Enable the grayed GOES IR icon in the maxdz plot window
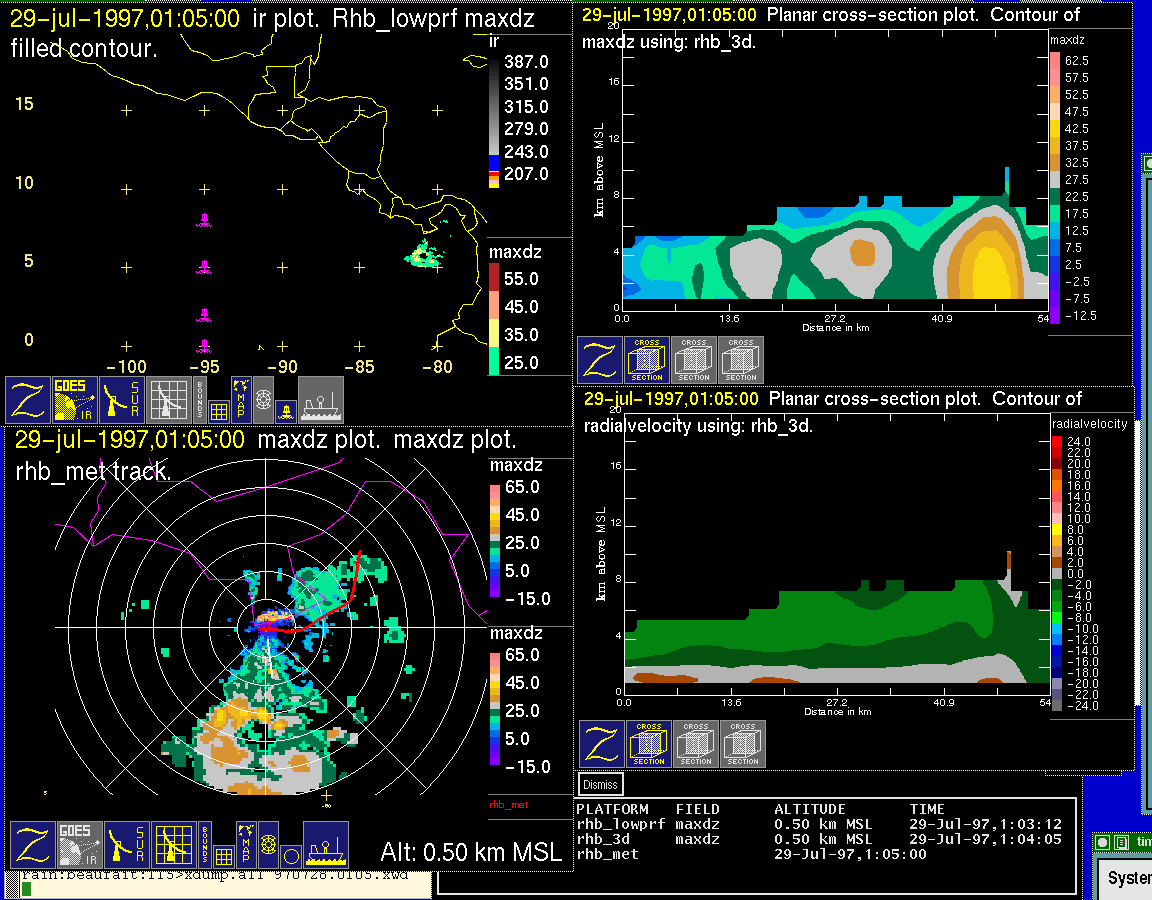The height and width of the screenshot is (900, 1152). [78, 845]
